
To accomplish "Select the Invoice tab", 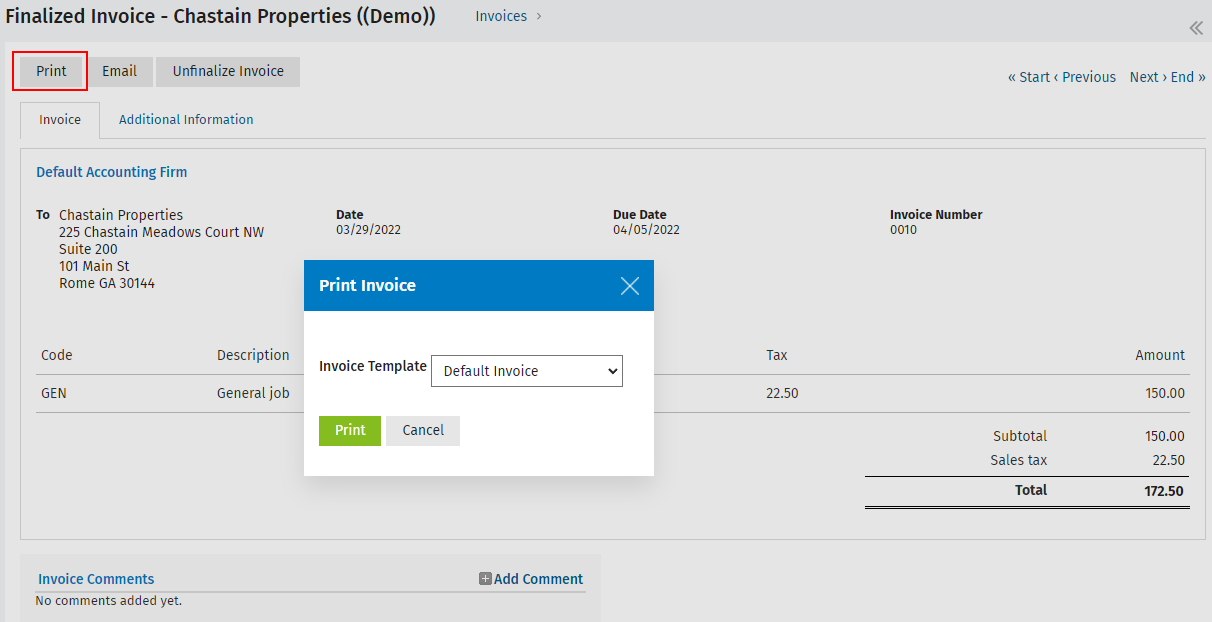I will [59, 119].
